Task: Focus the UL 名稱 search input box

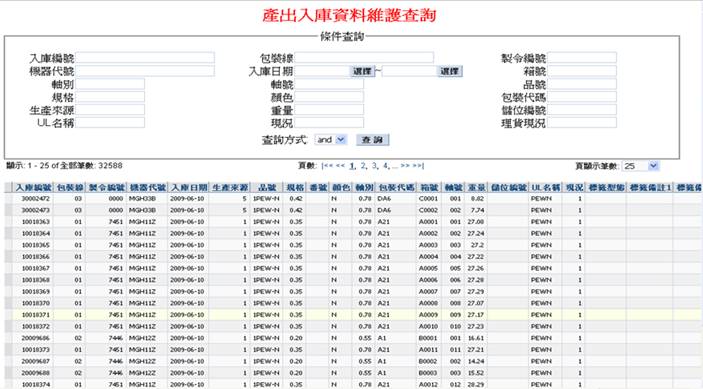Action: pos(110,122)
